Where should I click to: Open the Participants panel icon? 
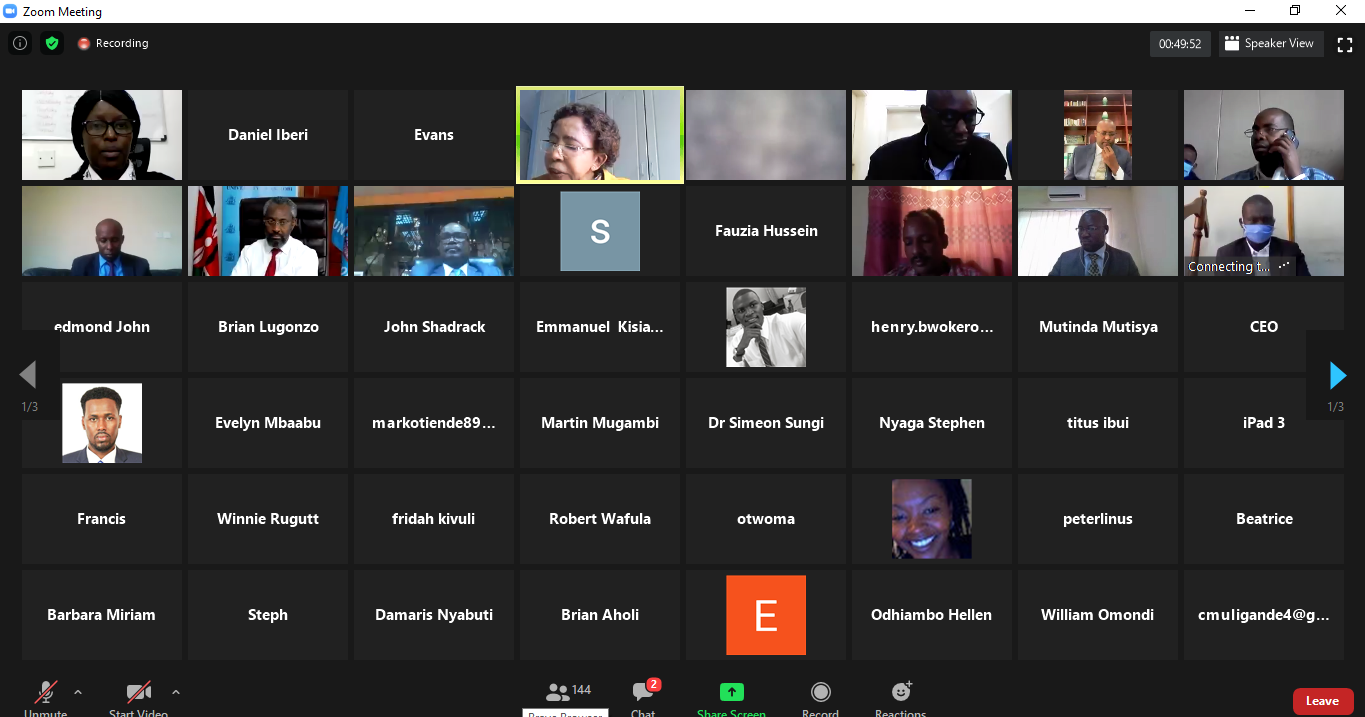[x=558, y=692]
